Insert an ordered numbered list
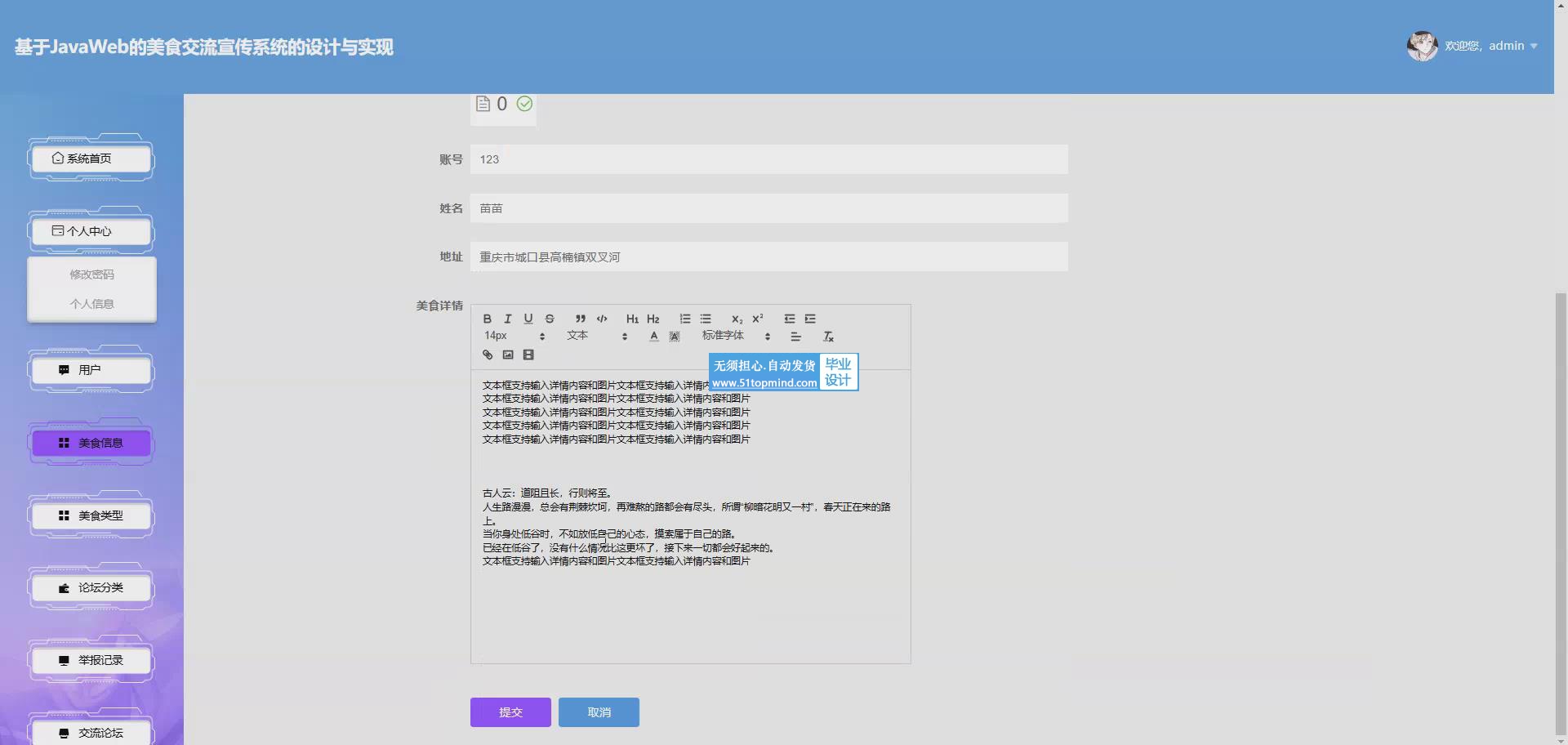 coord(685,319)
